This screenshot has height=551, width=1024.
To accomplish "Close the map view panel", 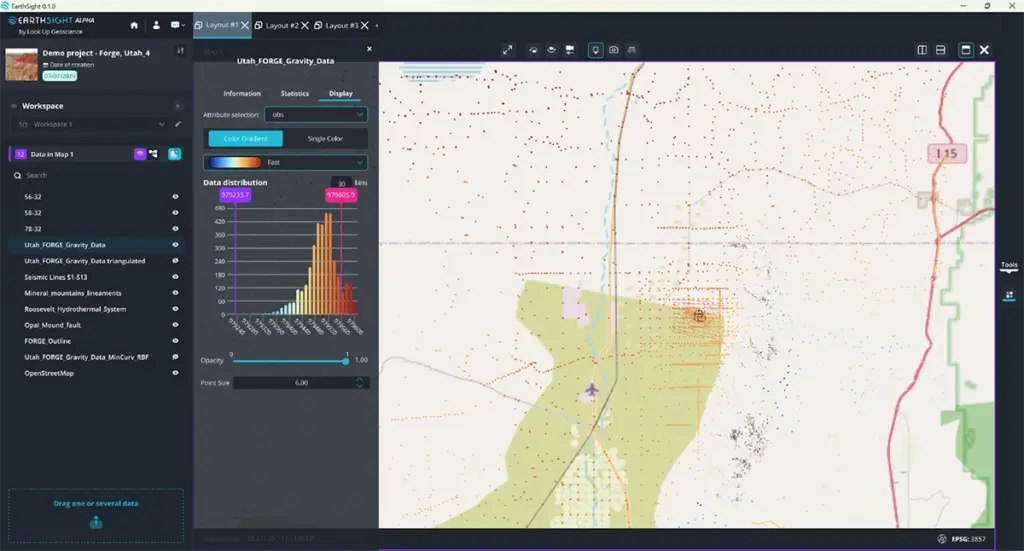I will click(984, 50).
